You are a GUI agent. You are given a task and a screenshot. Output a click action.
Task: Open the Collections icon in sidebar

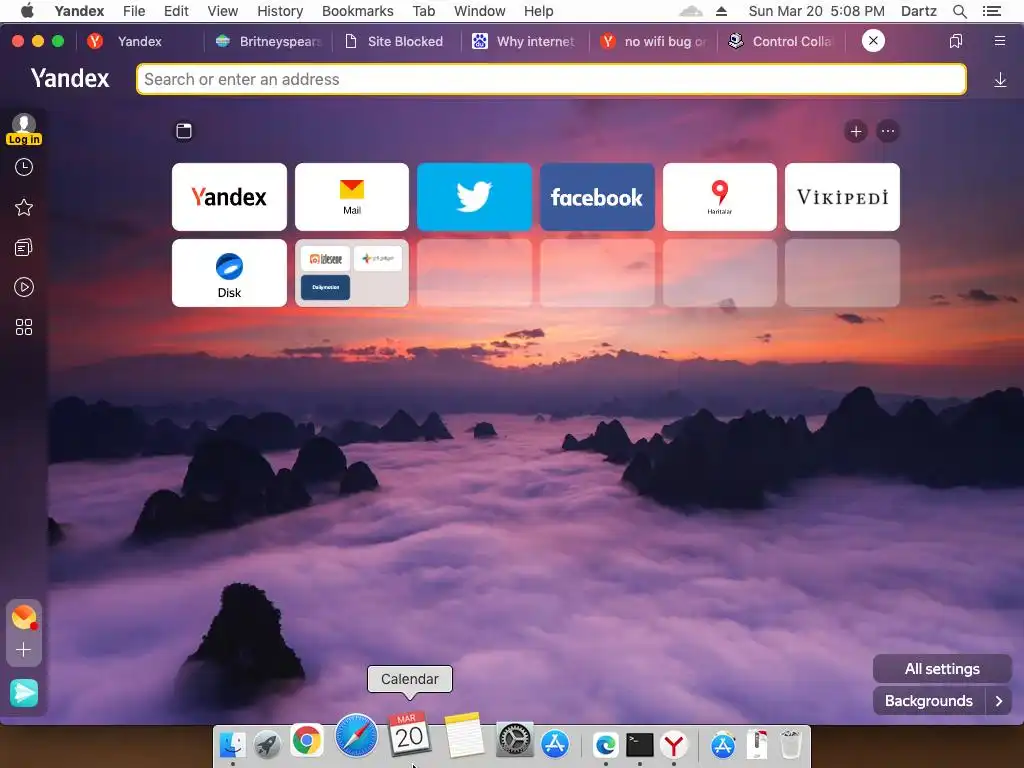24,248
